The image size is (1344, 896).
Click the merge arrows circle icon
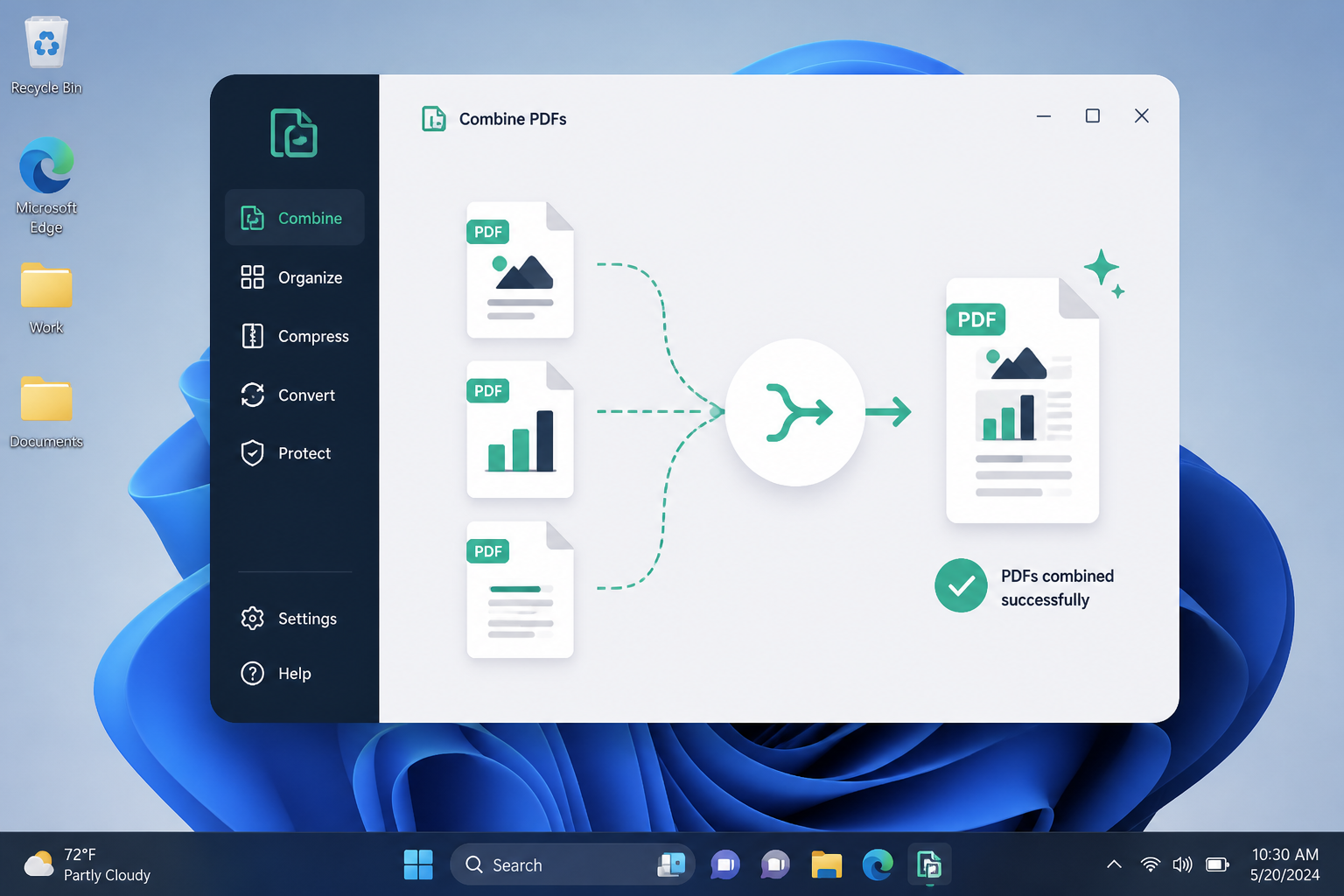[795, 412]
